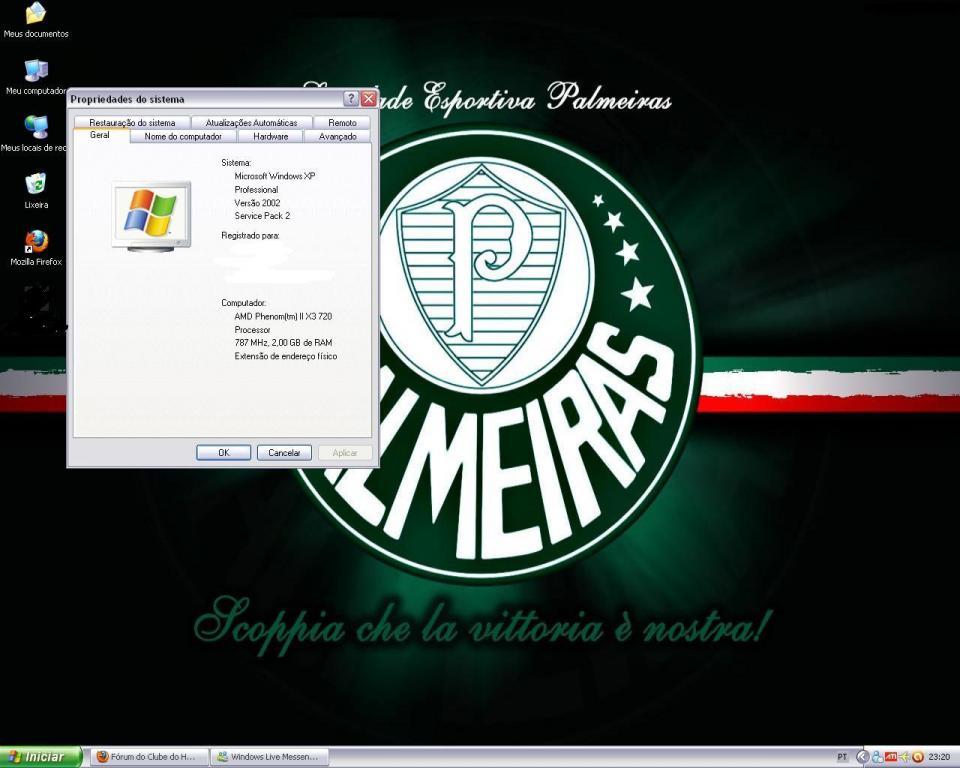The width and height of the screenshot is (960, 768).
Task: Click the Aplicar button
Action: pos(345,453)
